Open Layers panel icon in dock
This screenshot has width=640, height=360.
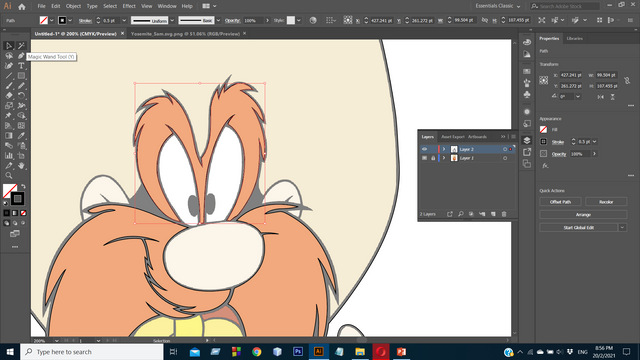[x=527, y=140]
